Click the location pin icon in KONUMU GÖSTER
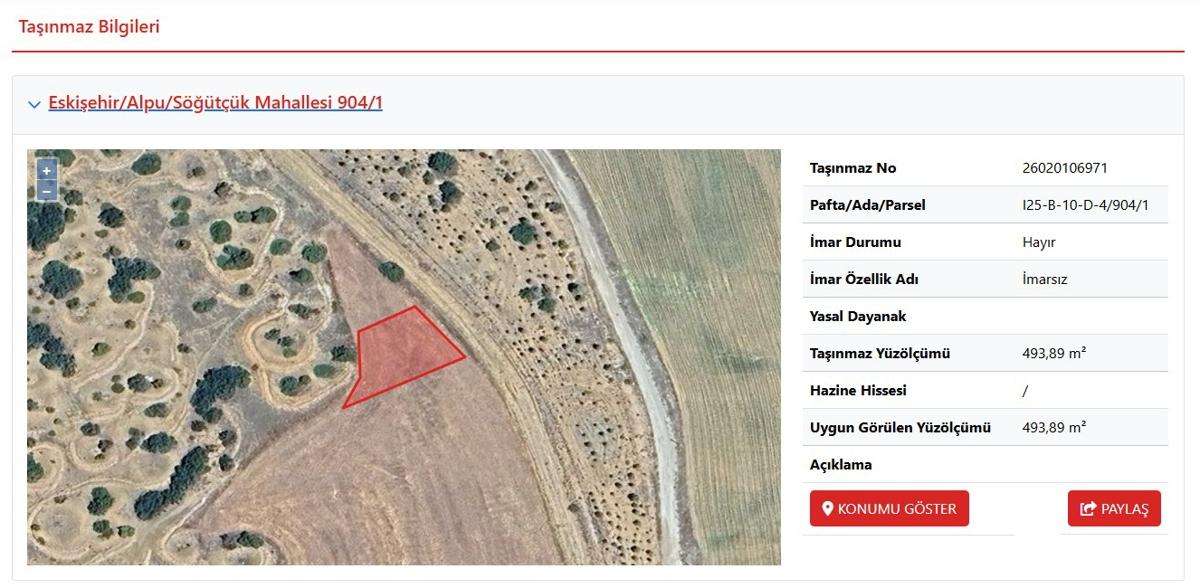This screenshot has height=588, width=1200. 827,508
